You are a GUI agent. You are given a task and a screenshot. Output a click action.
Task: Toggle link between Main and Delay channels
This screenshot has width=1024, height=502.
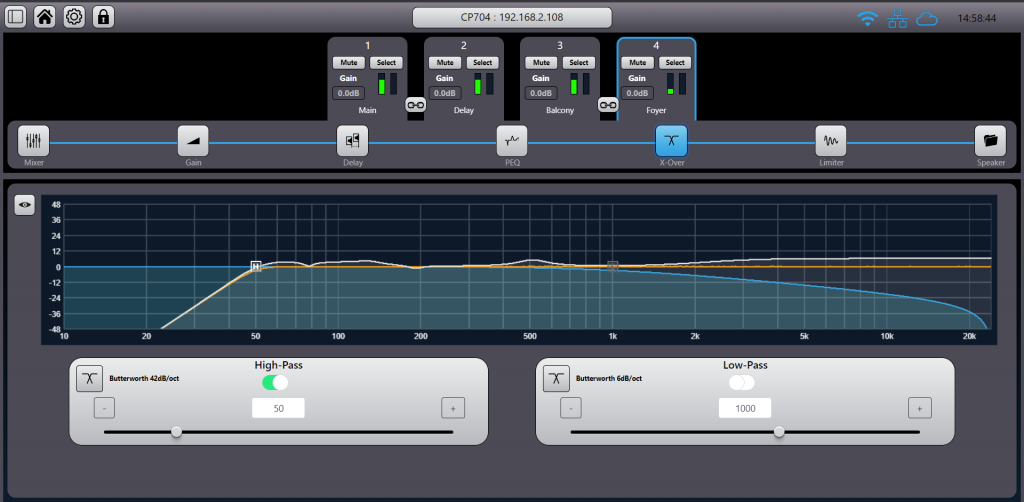[415, 104]
